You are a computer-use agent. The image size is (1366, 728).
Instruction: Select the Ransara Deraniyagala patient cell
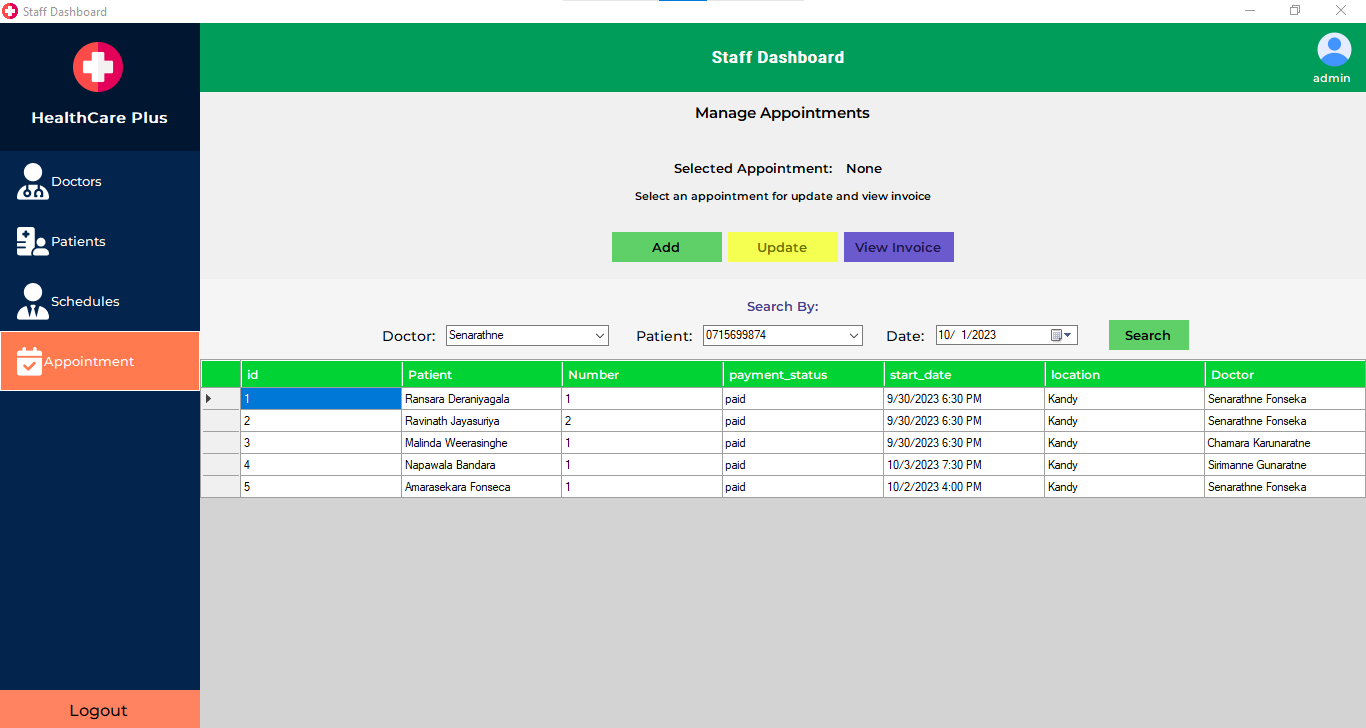tap(482, 399)
